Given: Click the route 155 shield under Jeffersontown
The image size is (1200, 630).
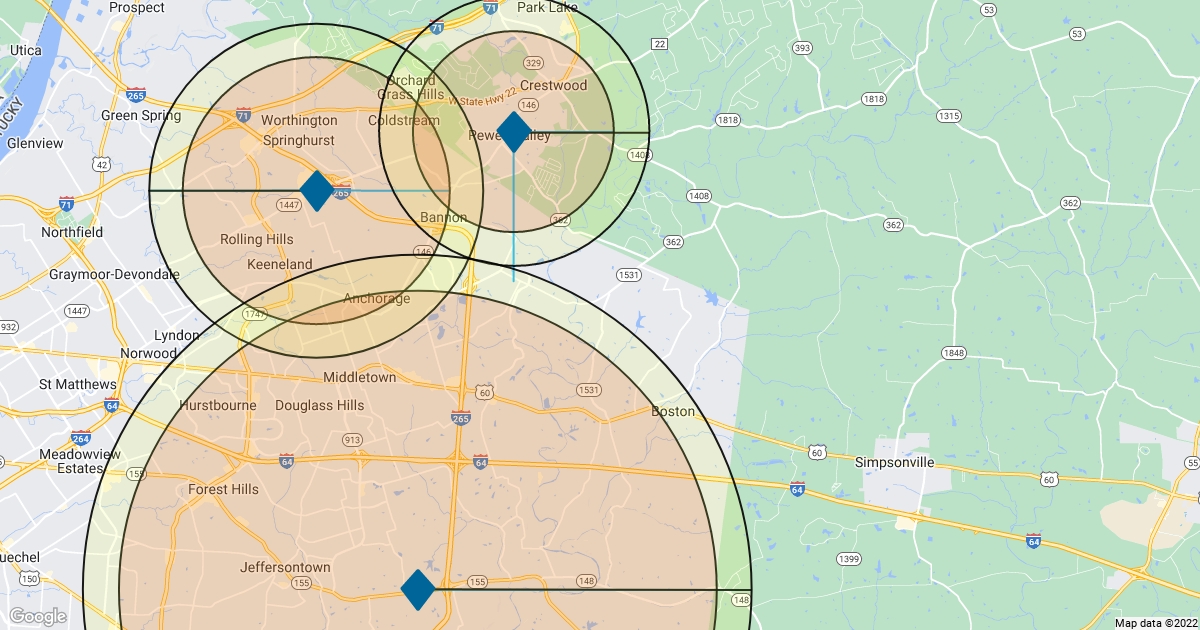Looking at the screenshot, I should [x=301, y=582].
